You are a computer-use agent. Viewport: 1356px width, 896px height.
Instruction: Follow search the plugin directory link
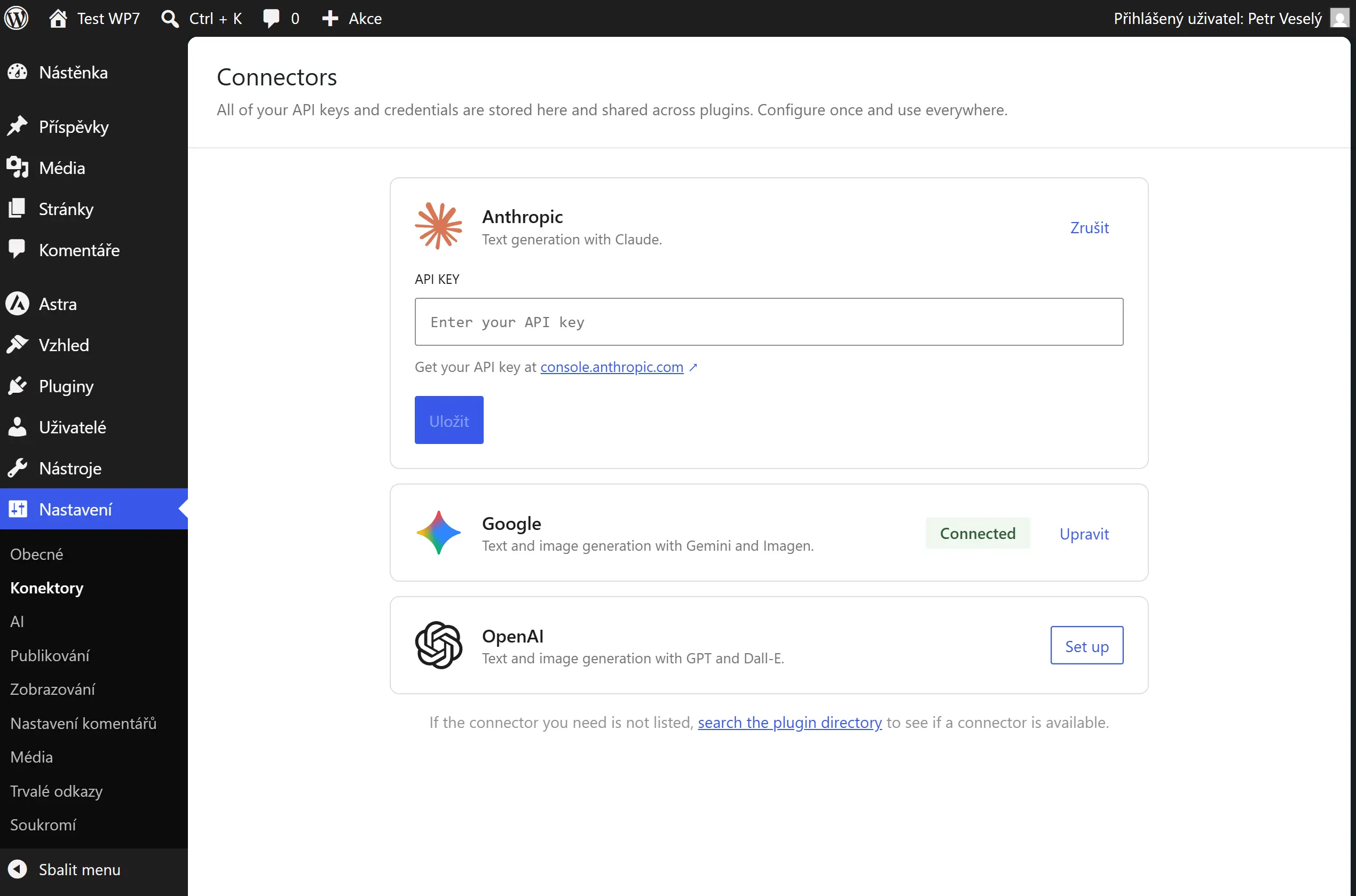tap(790, 722)
